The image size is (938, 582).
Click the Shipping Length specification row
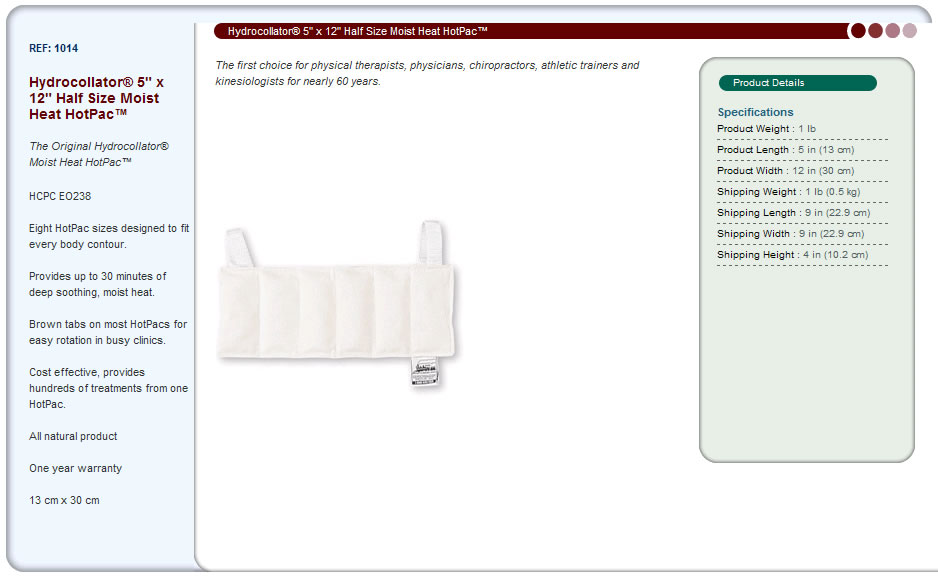[802, 213]
